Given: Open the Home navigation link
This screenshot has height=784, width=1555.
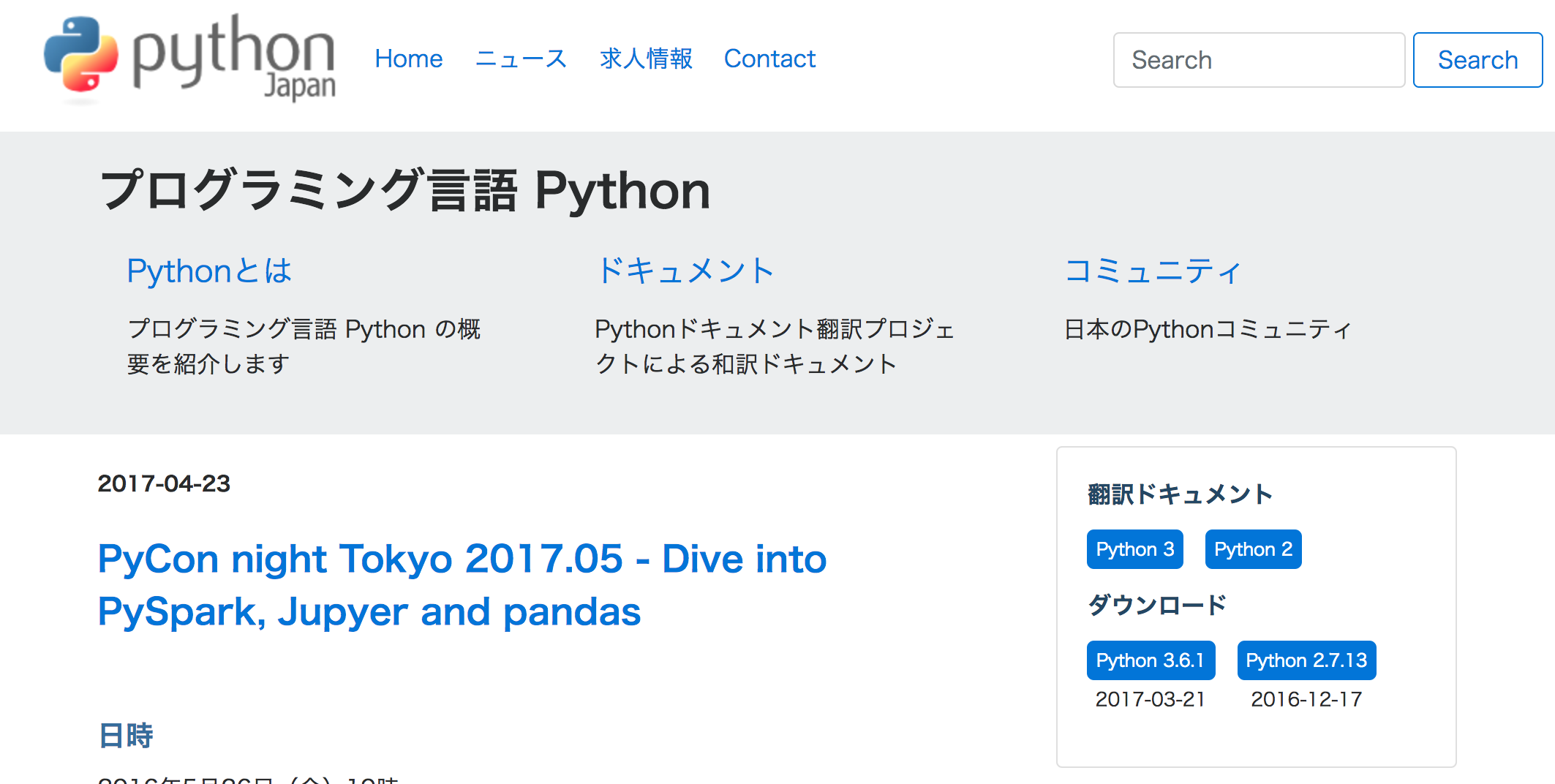Looking at the screenshot, I should coord(408,59).
